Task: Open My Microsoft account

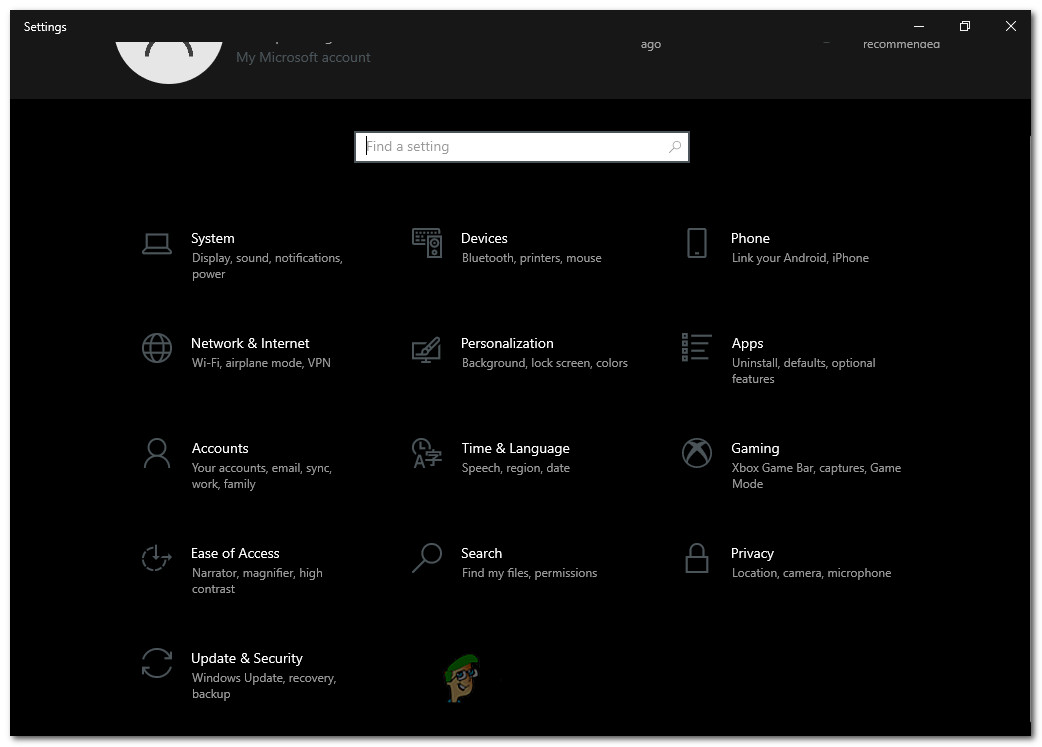Action: click(x=303, y=57)
